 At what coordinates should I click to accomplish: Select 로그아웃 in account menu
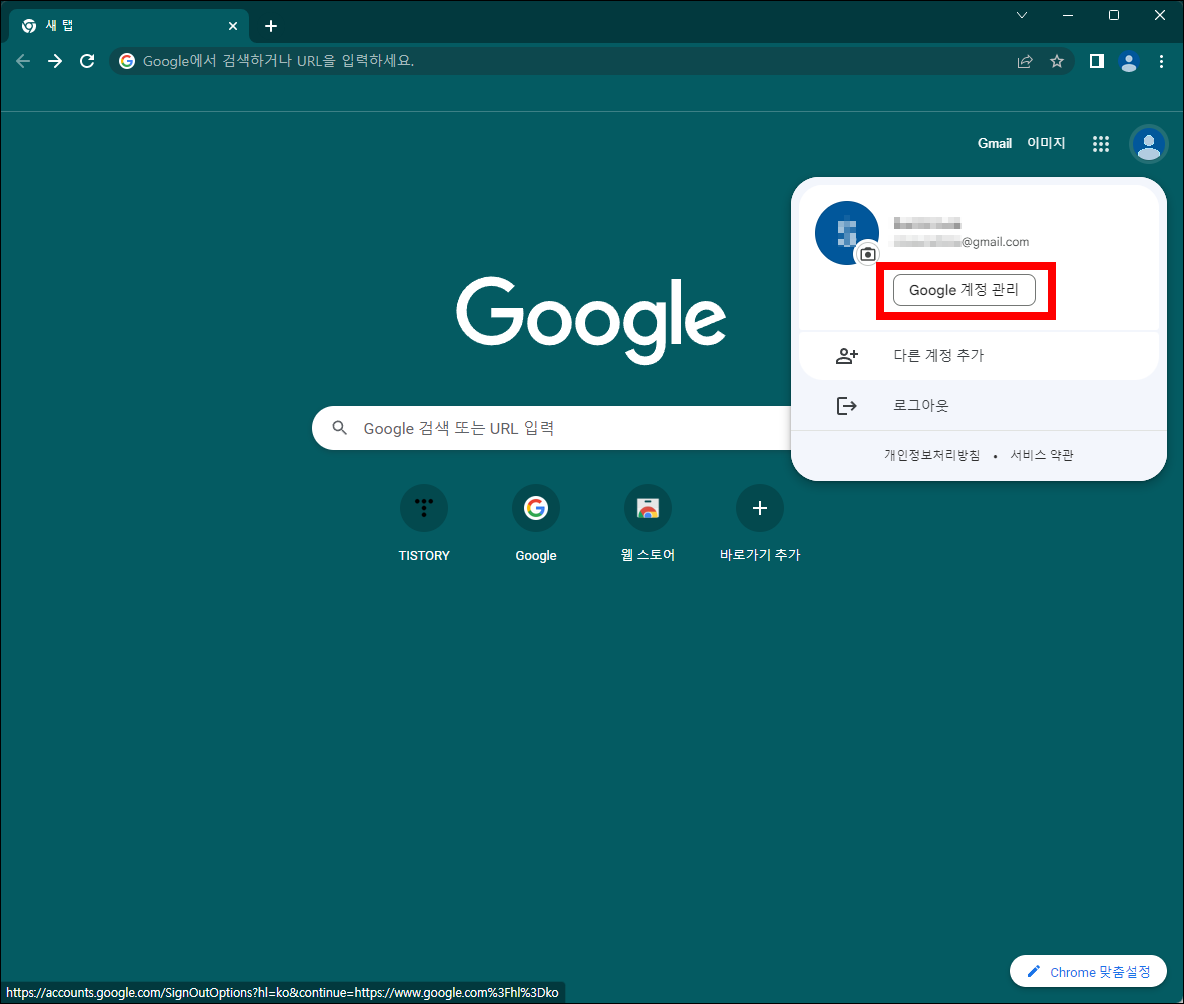[x=979, y=406]
